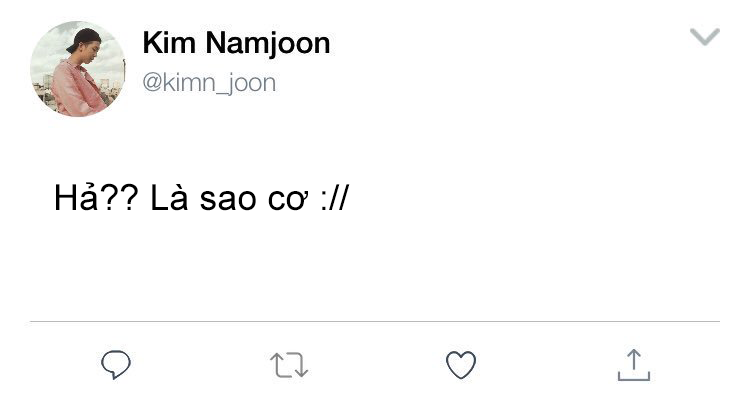Tap the heart to favorite this tweet
This screenshot has width=750, height=407.
[x=461, y=365]
